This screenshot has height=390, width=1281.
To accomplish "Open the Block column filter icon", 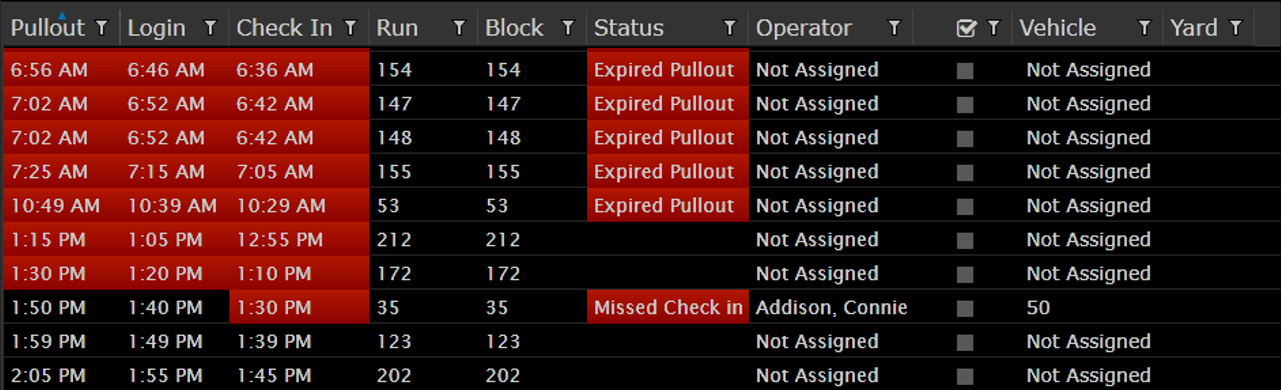I will pyautogui.click(x=568, y=29).
